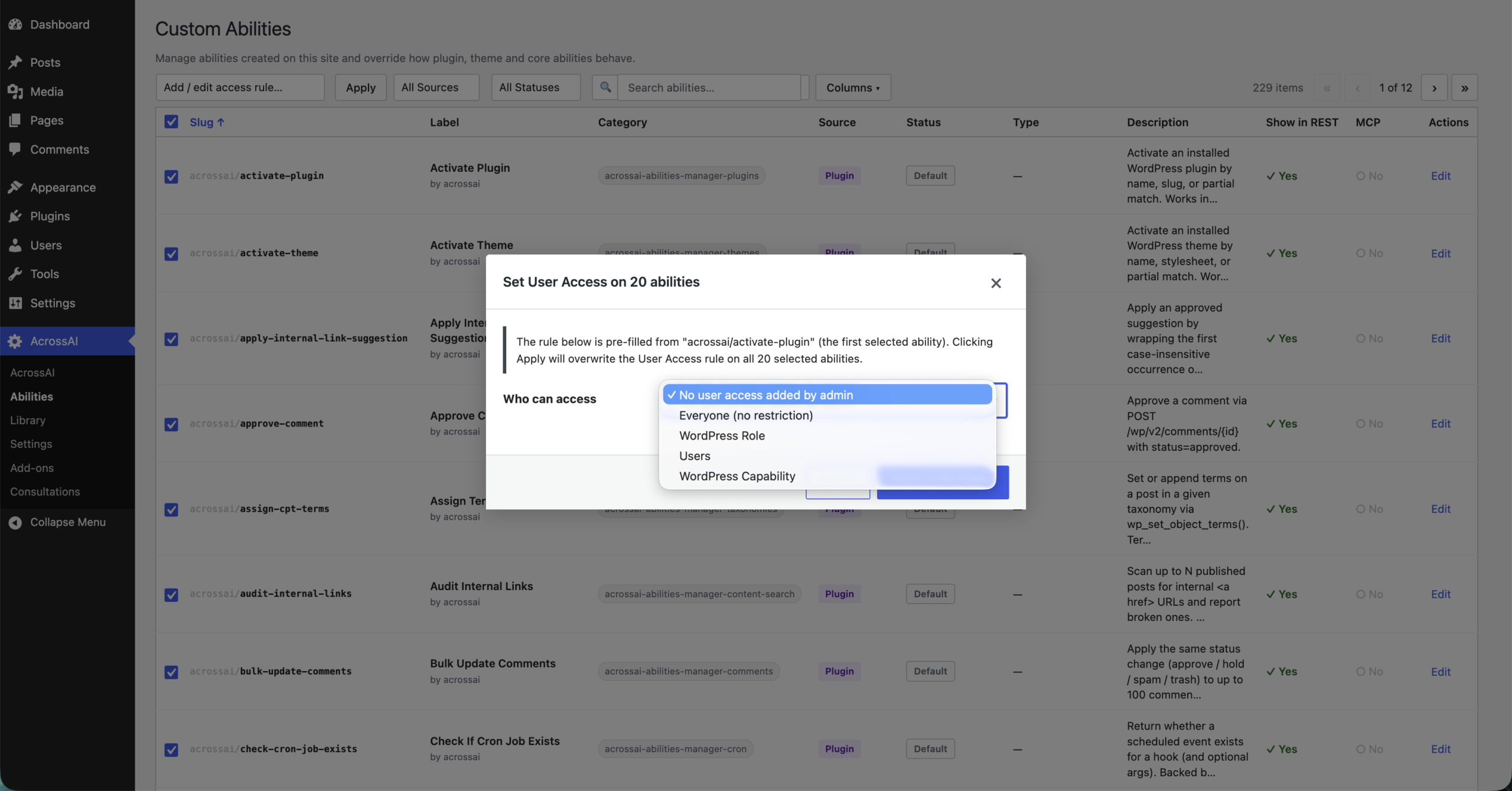
Task: Click the Plugin badge on audit-internal-links row
Action: click(x=839, y=594)
